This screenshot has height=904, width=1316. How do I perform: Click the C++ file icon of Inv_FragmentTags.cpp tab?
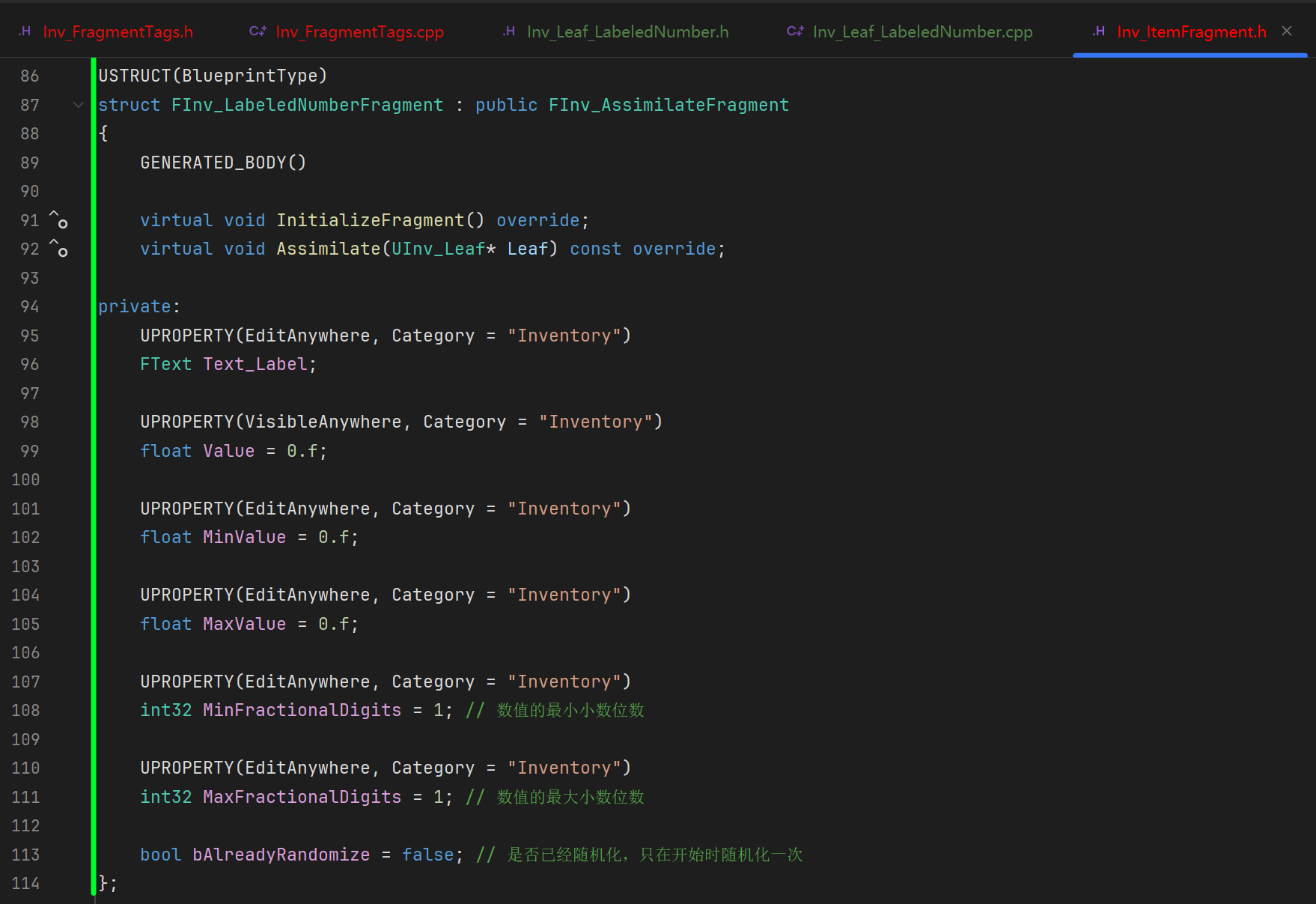coord(258,31)
